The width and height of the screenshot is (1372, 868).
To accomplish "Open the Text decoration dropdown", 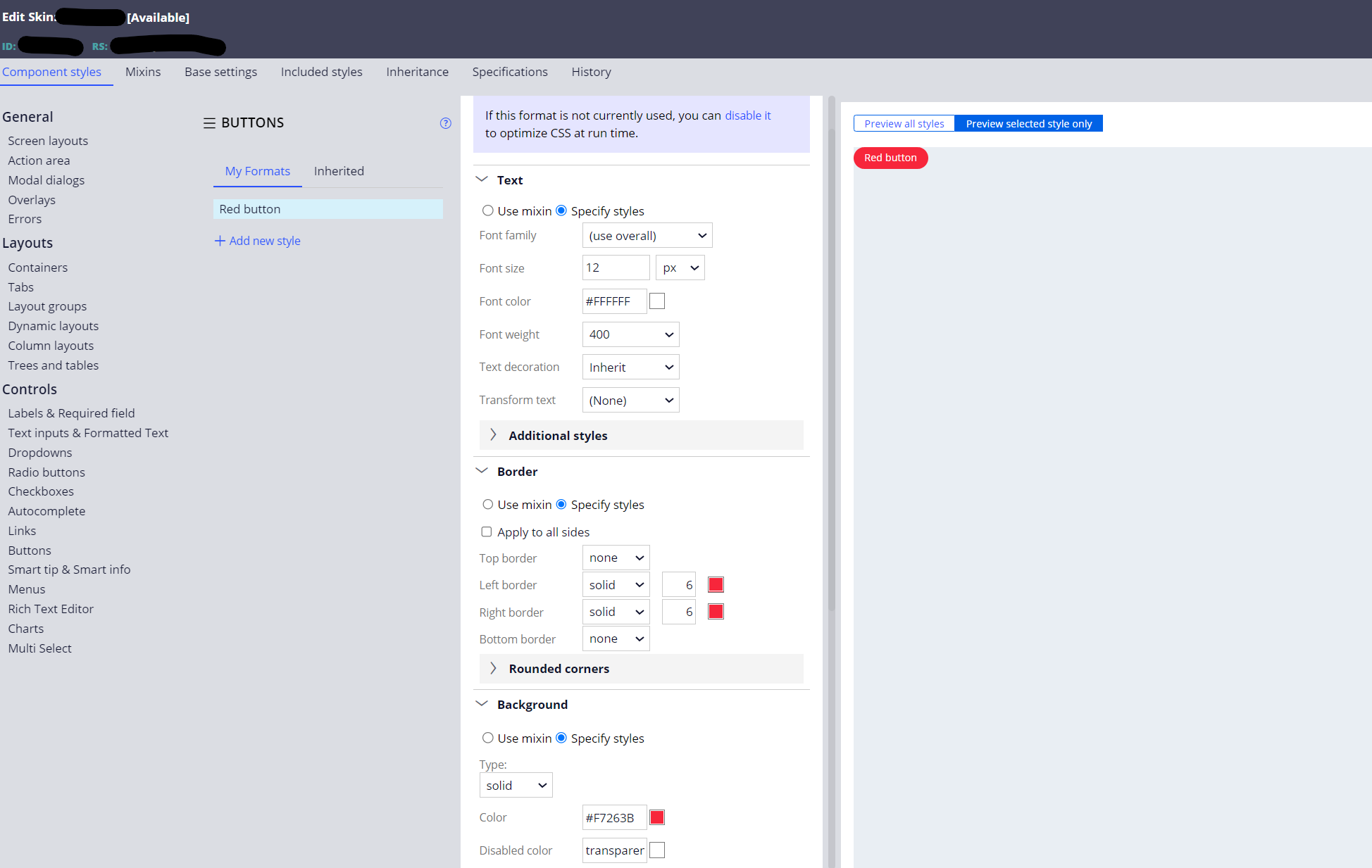I will (x=631, y=367).
